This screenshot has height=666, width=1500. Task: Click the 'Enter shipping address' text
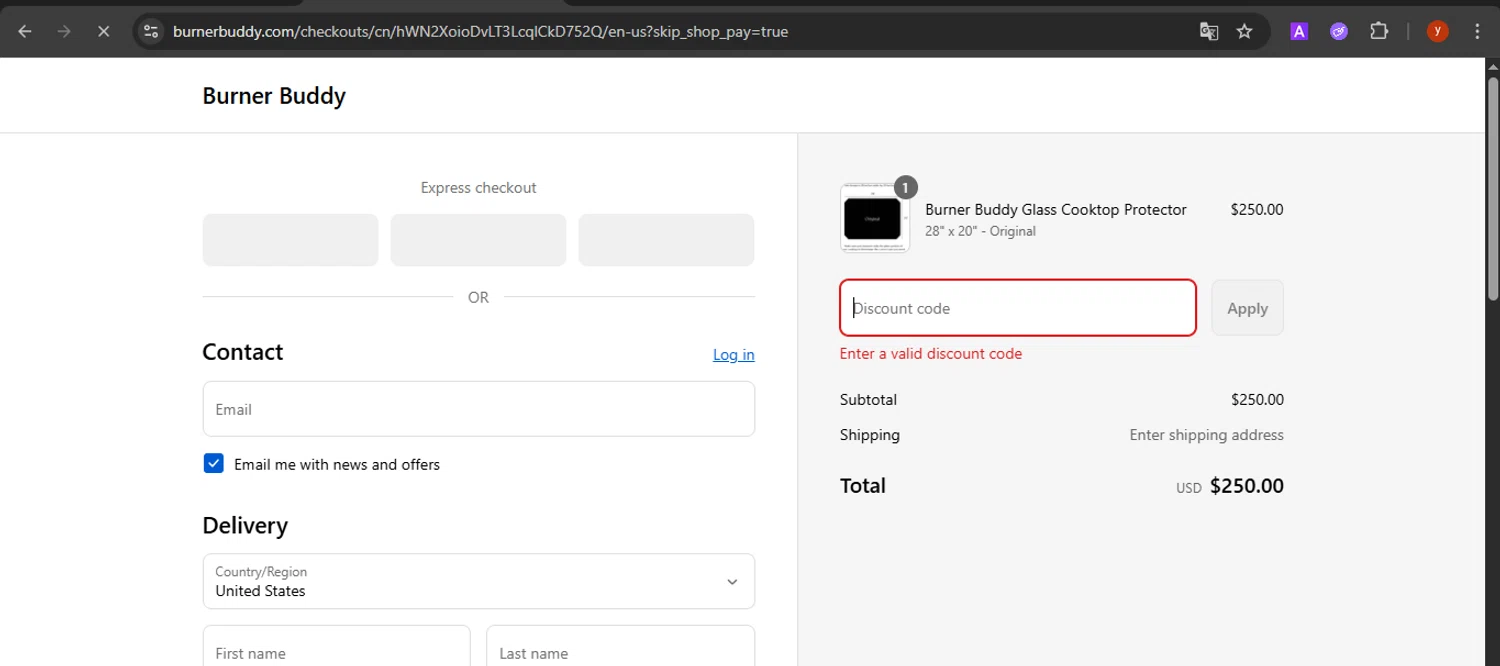click(1206, 435)
